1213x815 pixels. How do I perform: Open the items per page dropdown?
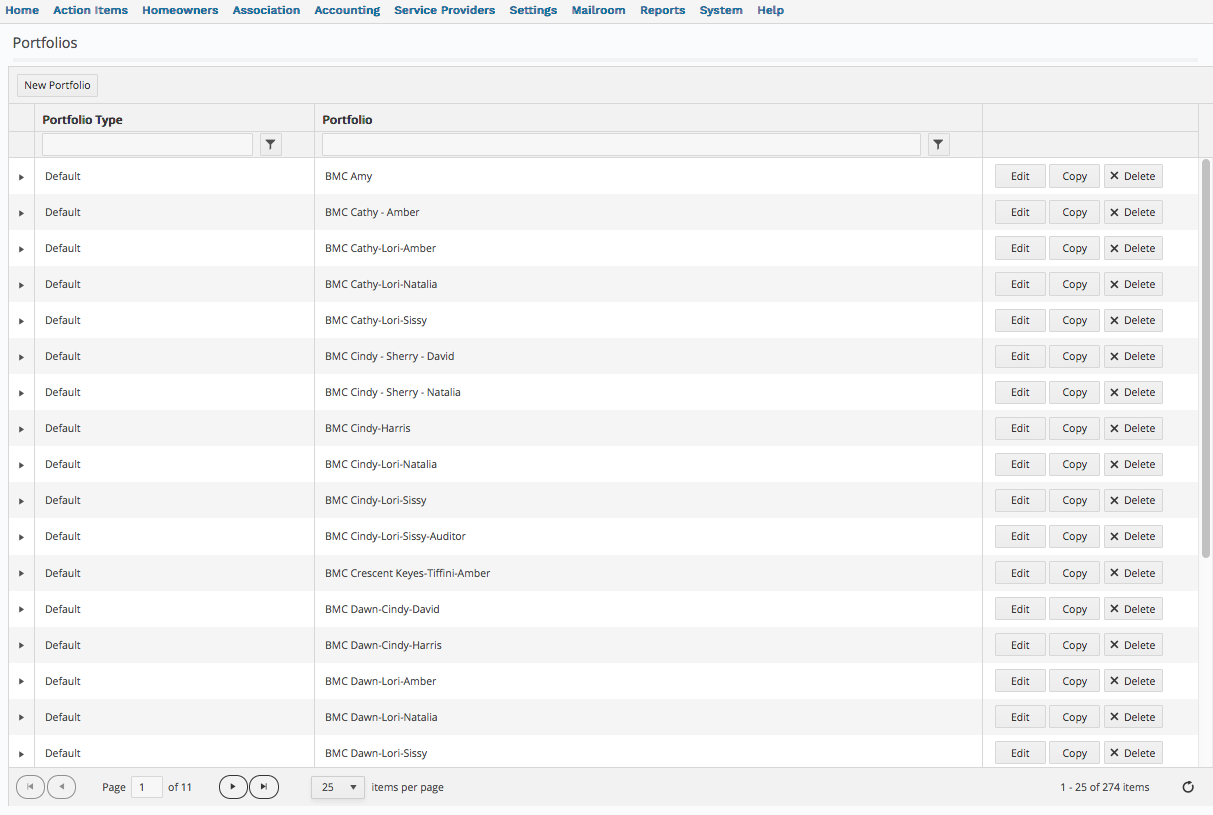point(338,787)
